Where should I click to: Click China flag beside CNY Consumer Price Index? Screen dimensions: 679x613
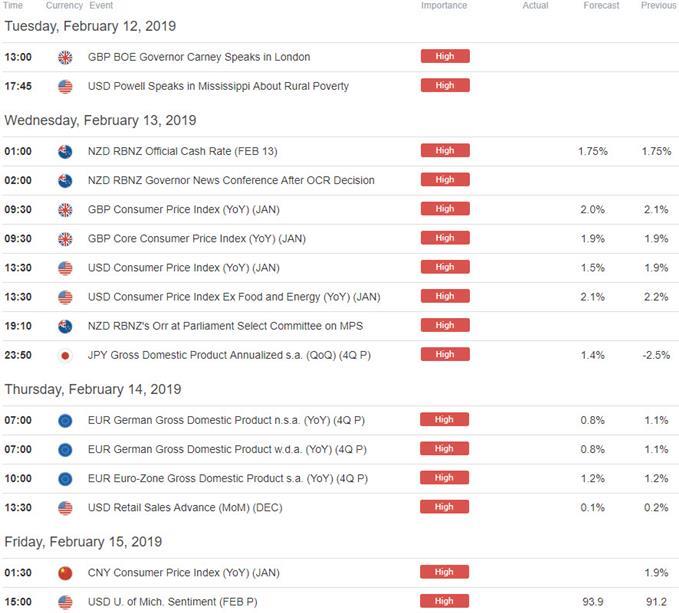pyautogui.click(x=66, y=573)
